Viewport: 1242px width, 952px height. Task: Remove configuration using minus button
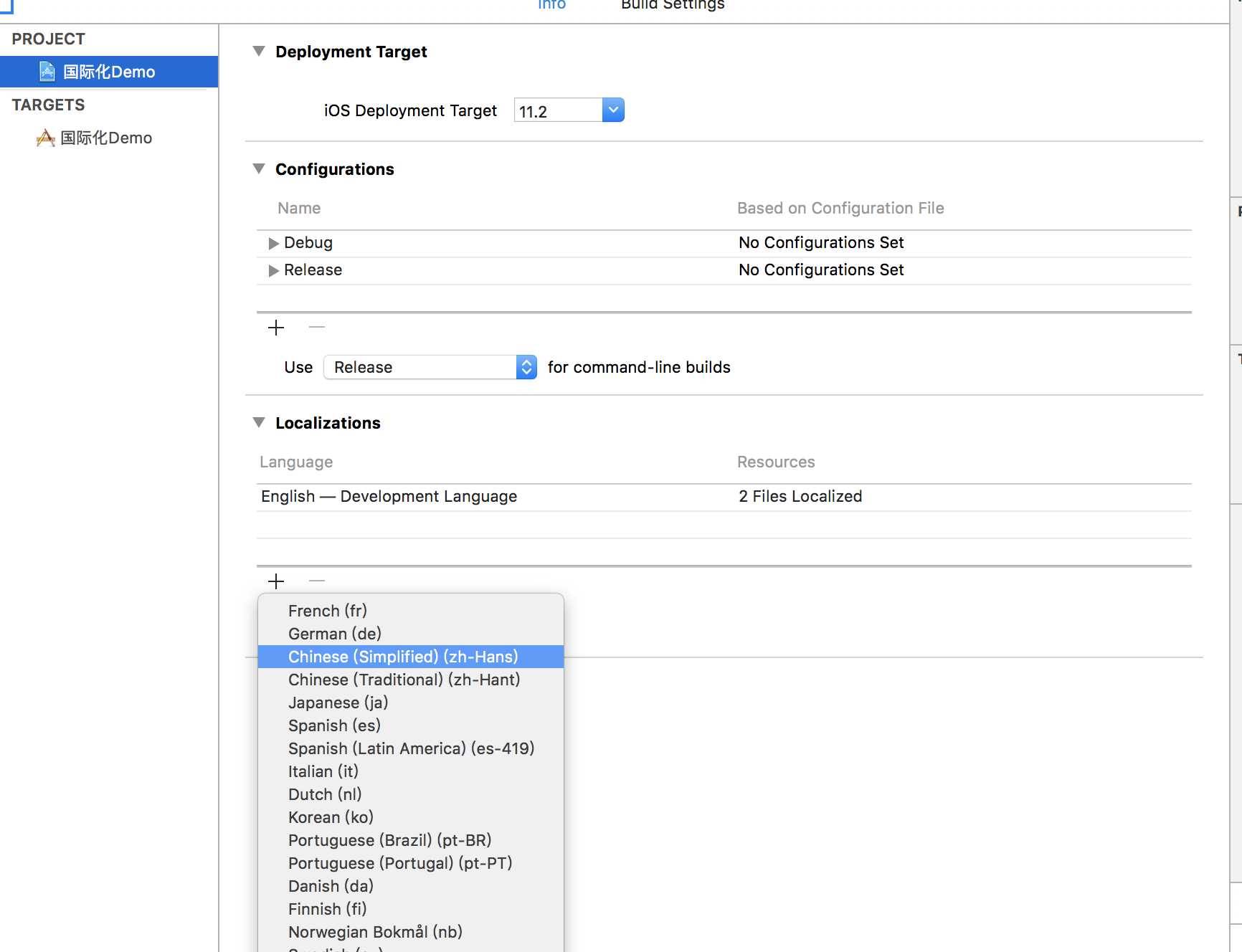point(317,327)
